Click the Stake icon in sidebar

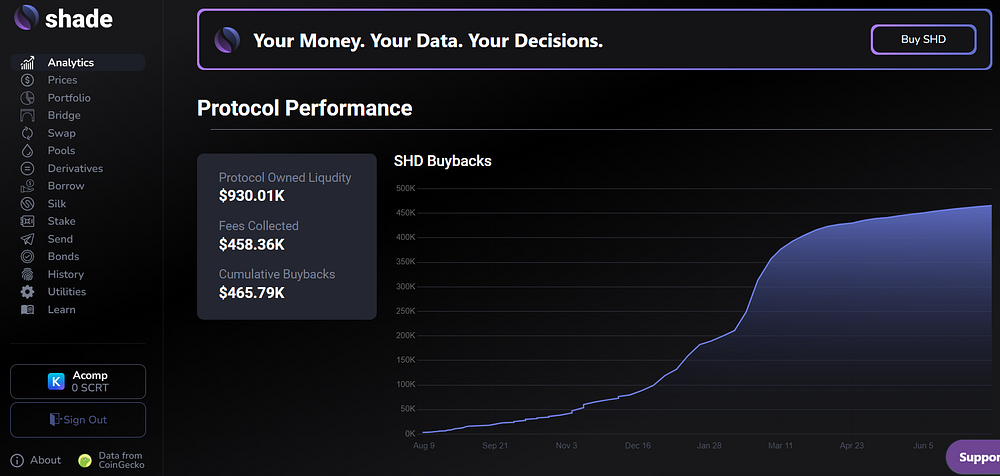[27, 221]
